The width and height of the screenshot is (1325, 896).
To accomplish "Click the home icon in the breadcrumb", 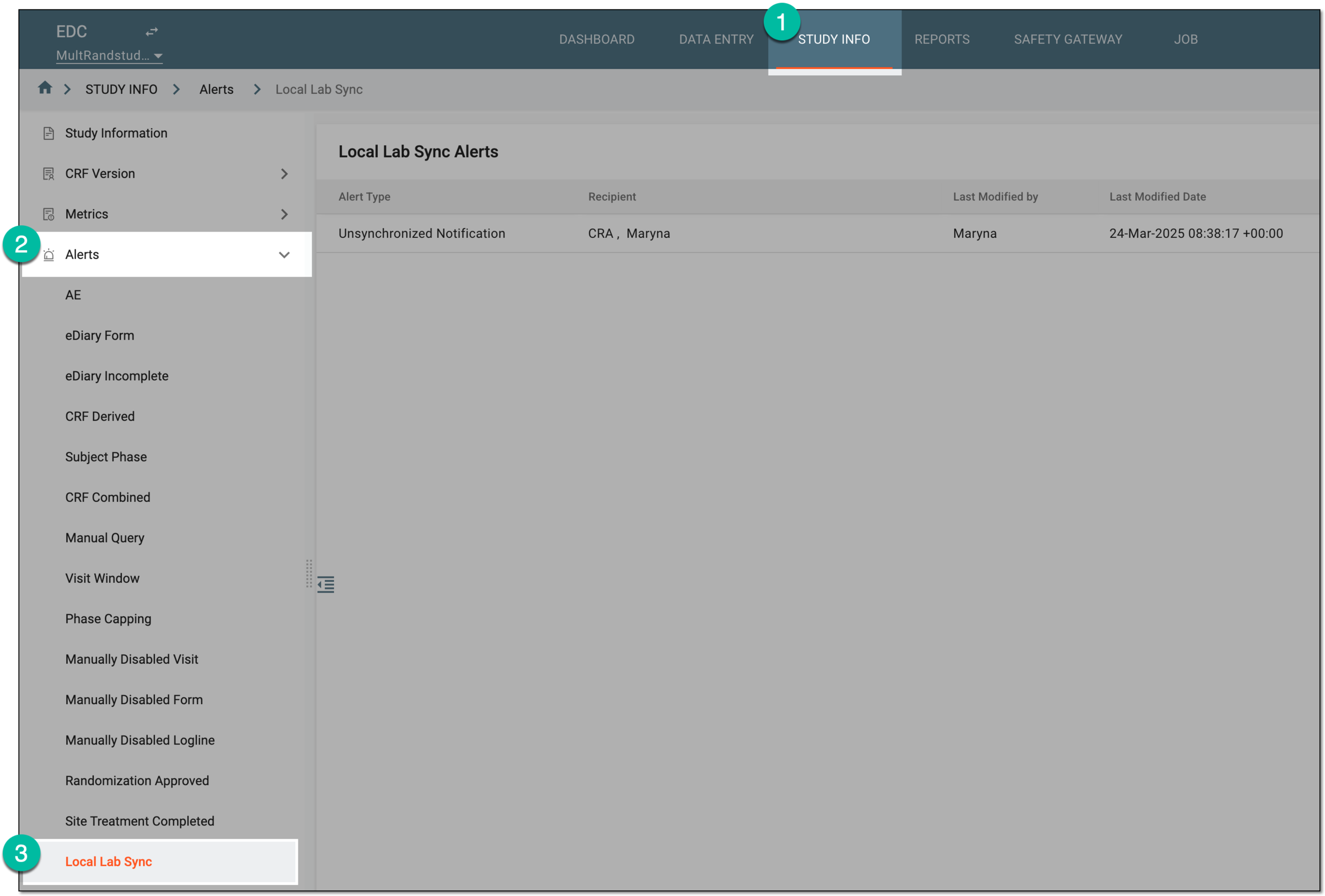I will point(45,88).
